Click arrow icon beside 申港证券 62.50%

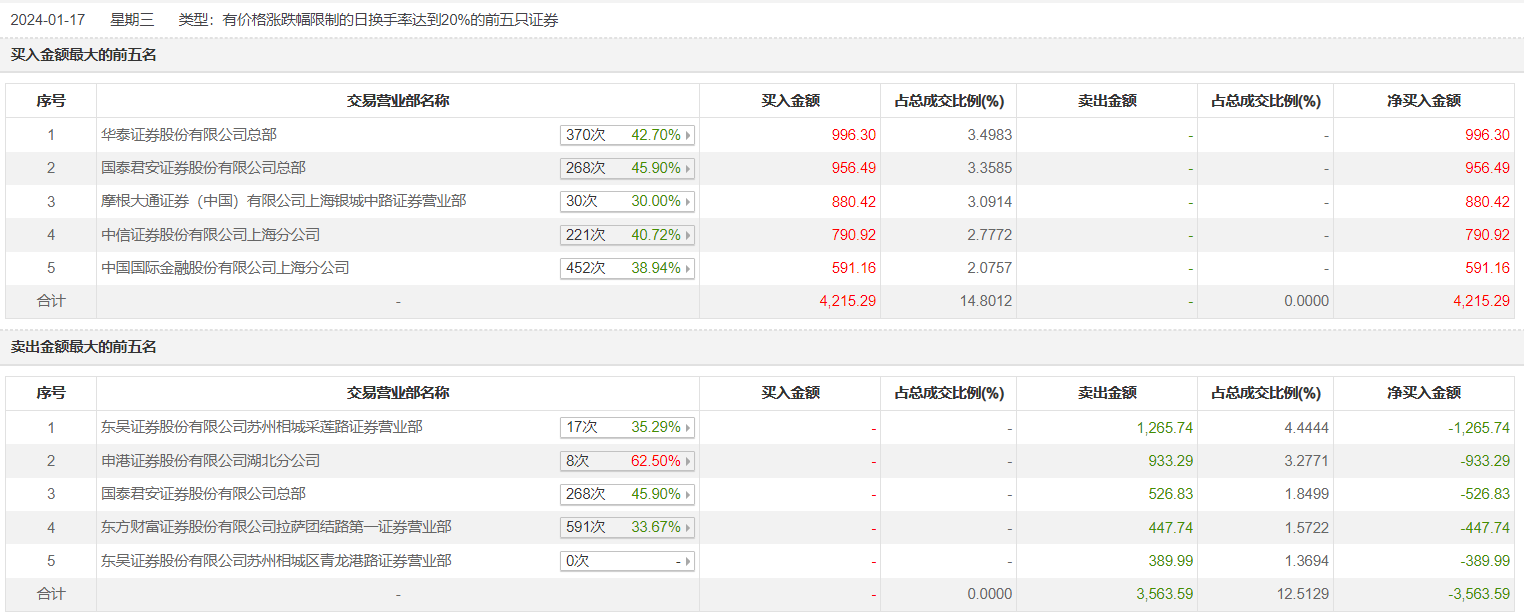coord(688,461)
